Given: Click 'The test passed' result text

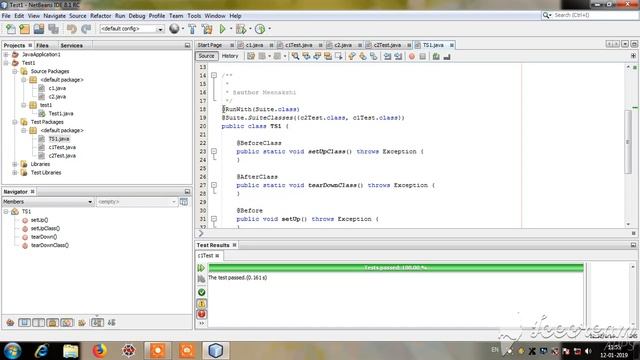Looking at the screenshot, I should coord(238,278).
